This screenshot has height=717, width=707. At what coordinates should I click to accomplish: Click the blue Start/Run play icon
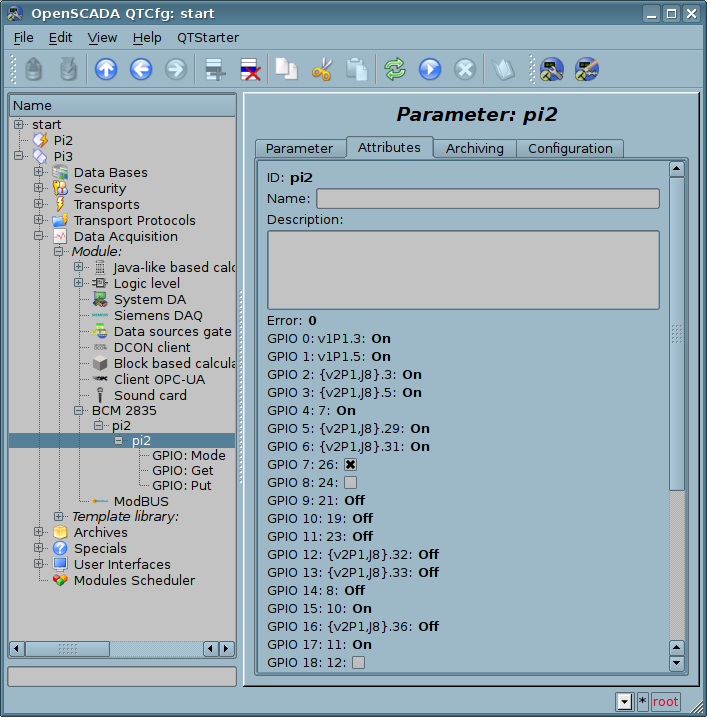coord(429,69)
